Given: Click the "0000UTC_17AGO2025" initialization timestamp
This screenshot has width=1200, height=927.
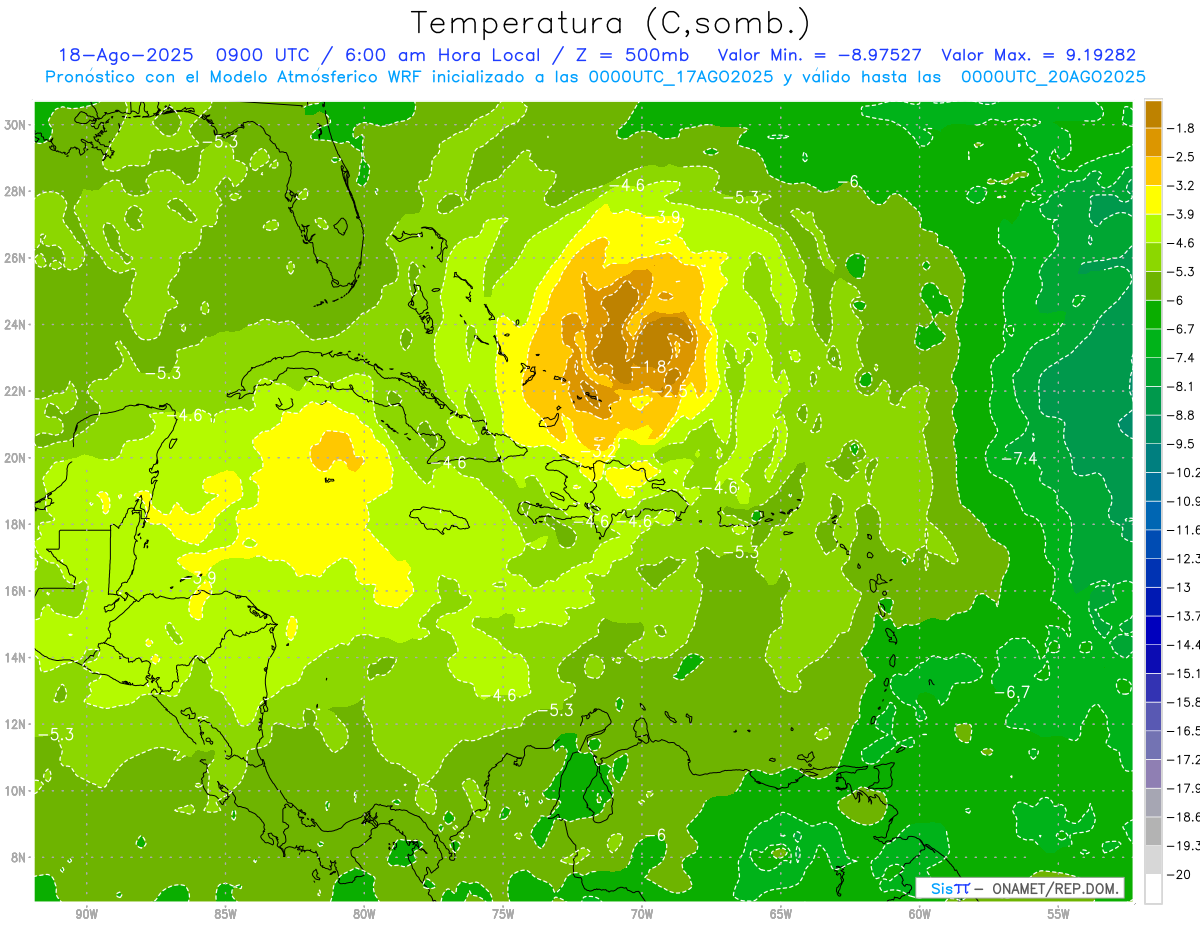Looking at the screenshot, I should coord(681,77).
